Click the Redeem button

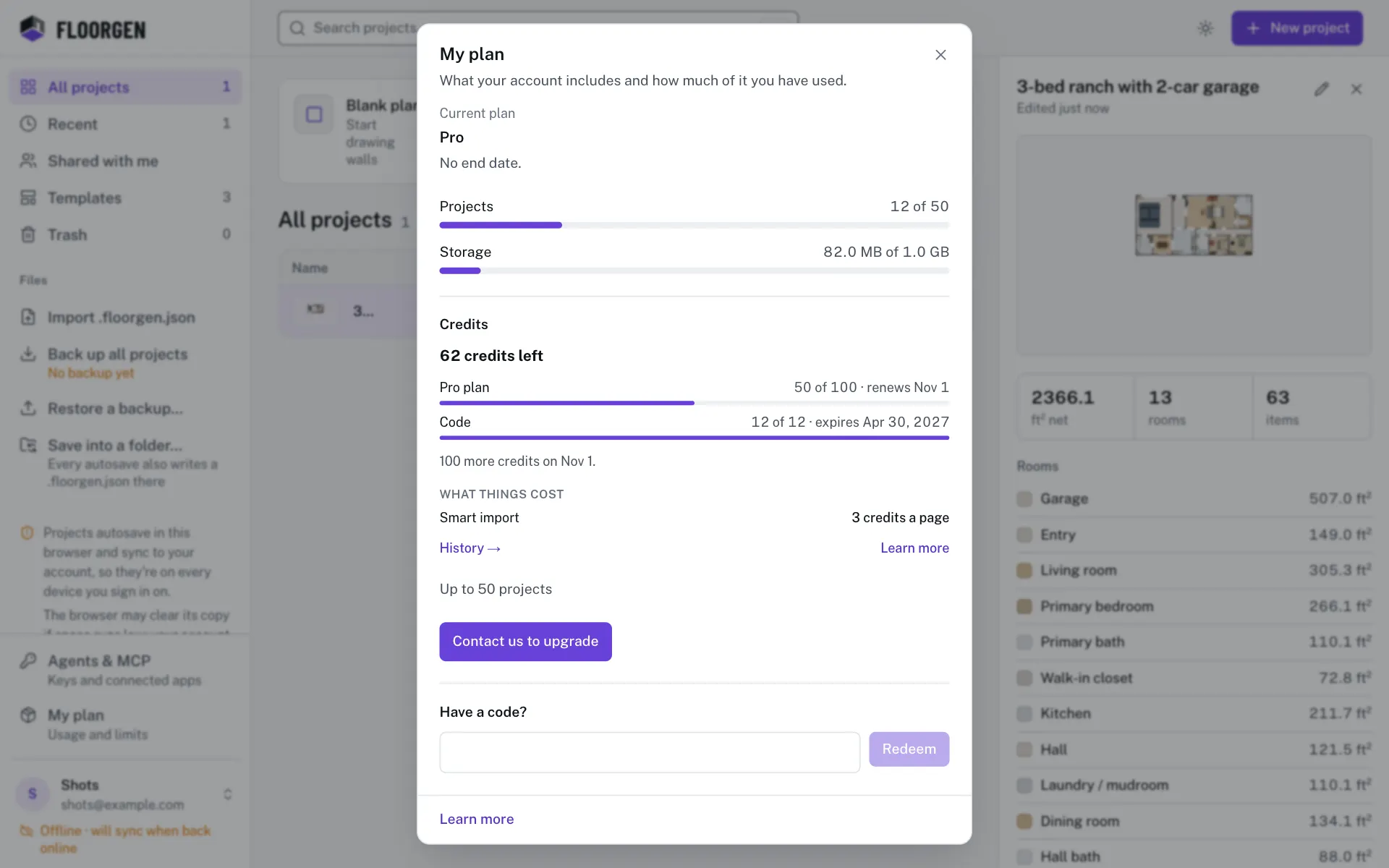pyautogui.click(x=909, y=749)
